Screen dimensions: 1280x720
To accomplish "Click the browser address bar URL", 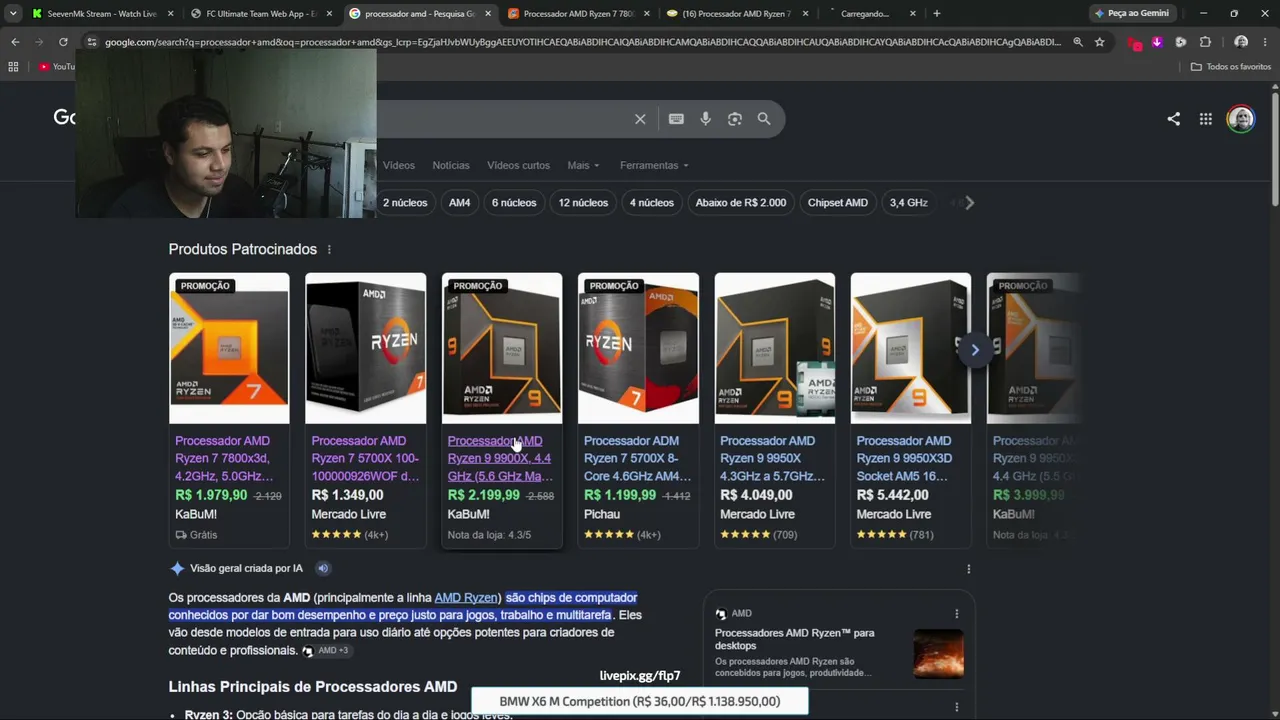I will point(582,42).
